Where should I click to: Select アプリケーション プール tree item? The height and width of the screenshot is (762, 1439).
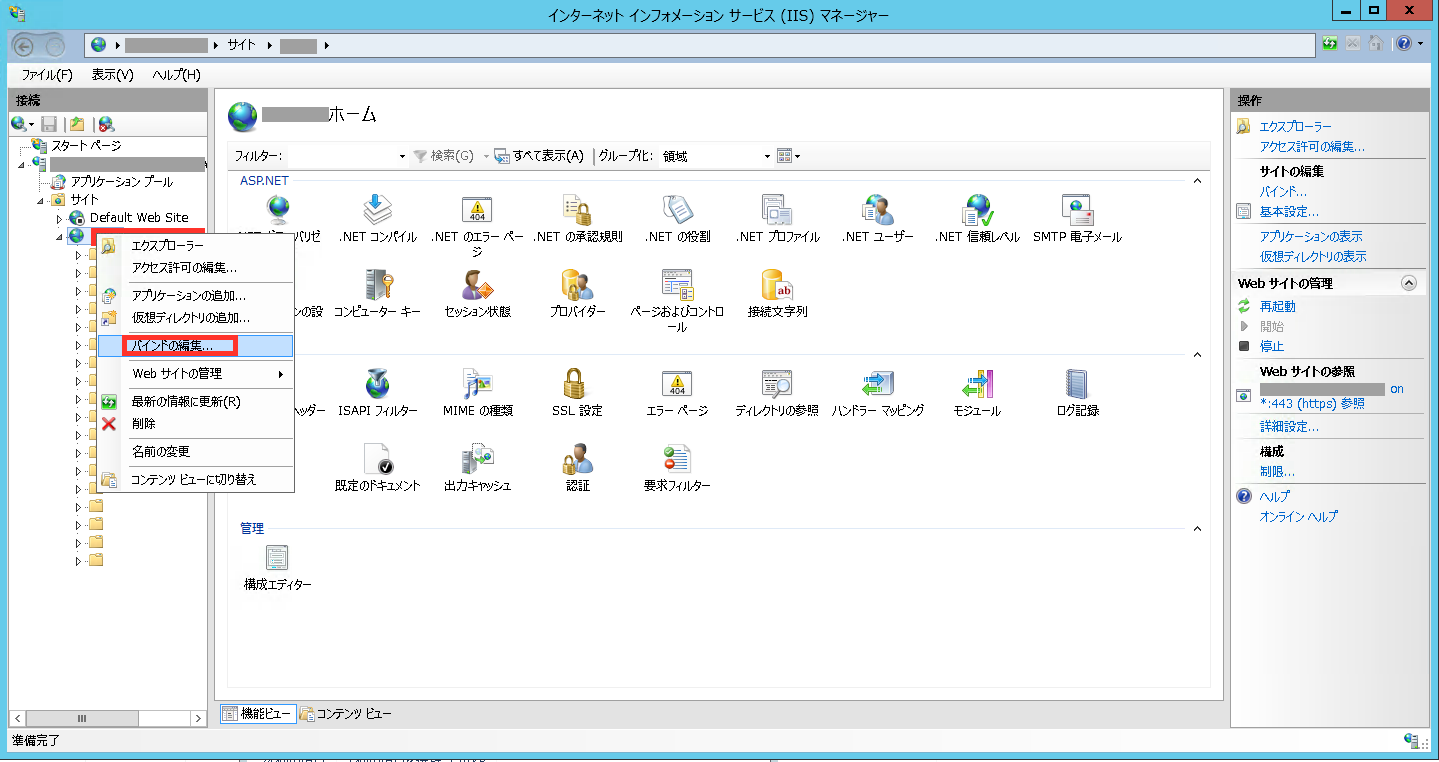[121, 182]
